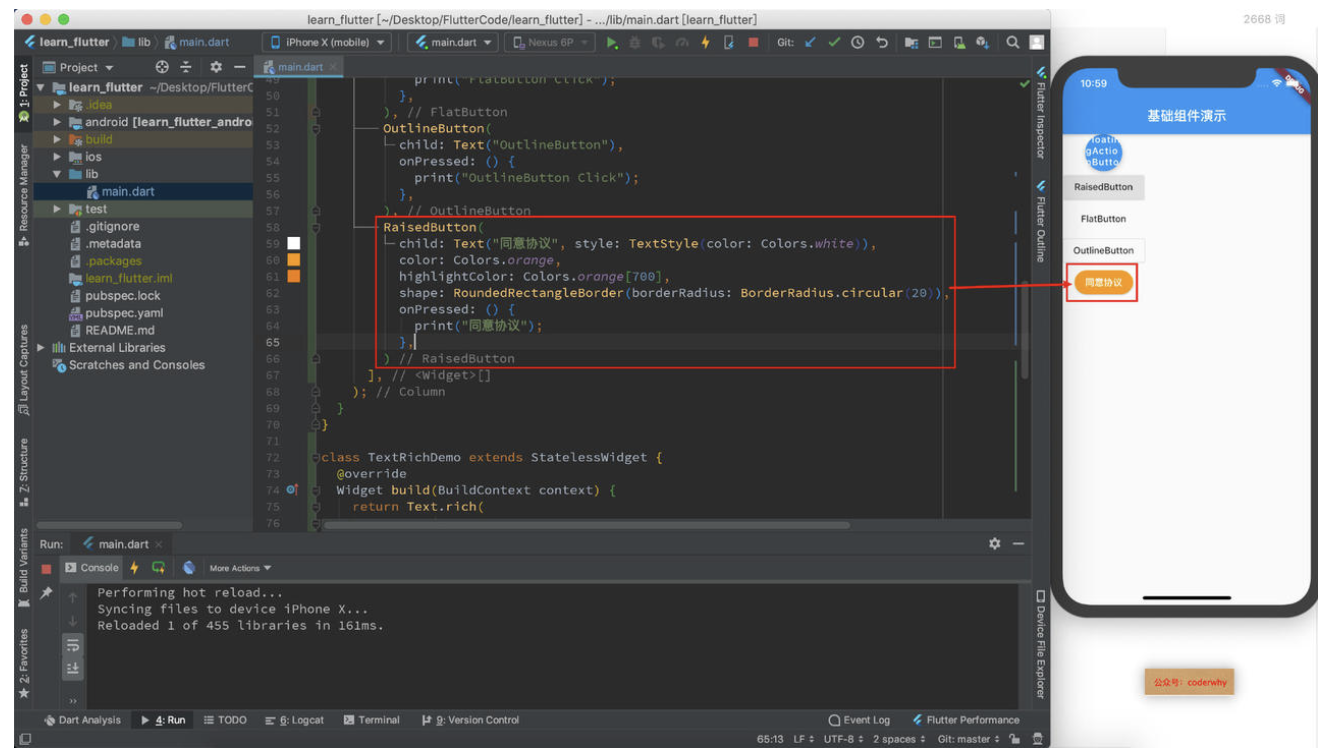Open Project panel settings gear
This screenshot has height=750, width=1324.
pos(215,67)
